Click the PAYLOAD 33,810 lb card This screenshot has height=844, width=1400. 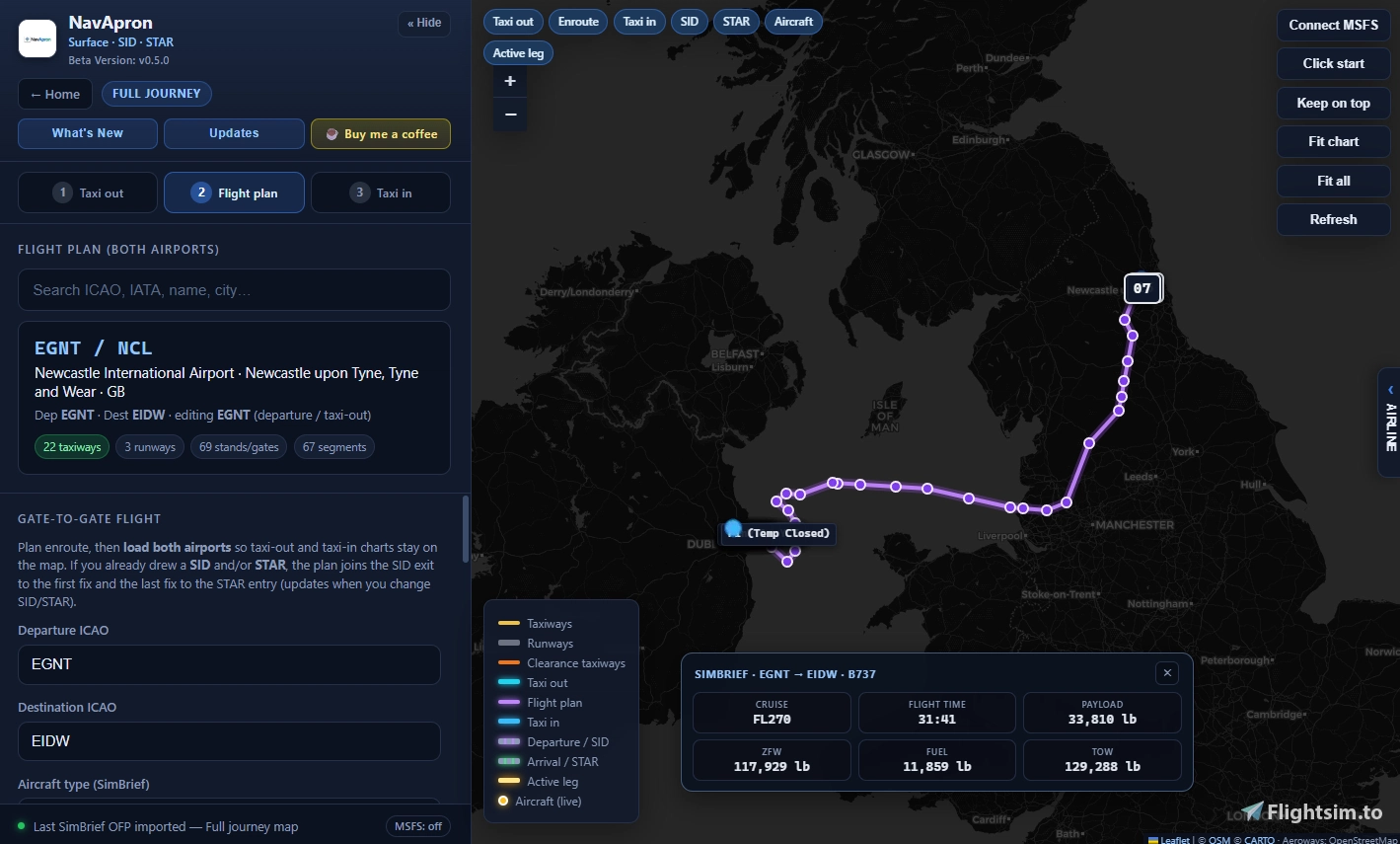coord(1102,713)
